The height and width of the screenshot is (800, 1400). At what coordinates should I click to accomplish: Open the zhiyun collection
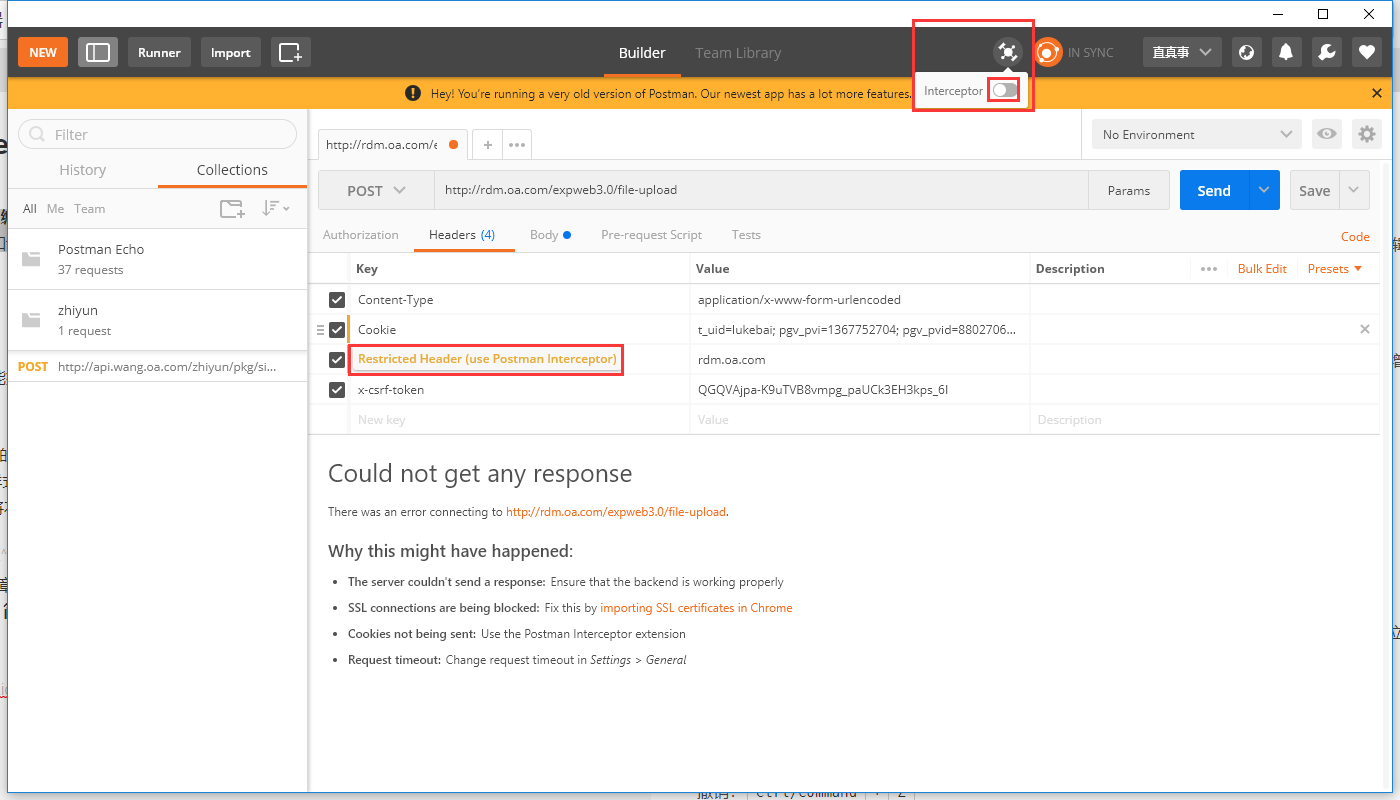click(x=157, y=320)
